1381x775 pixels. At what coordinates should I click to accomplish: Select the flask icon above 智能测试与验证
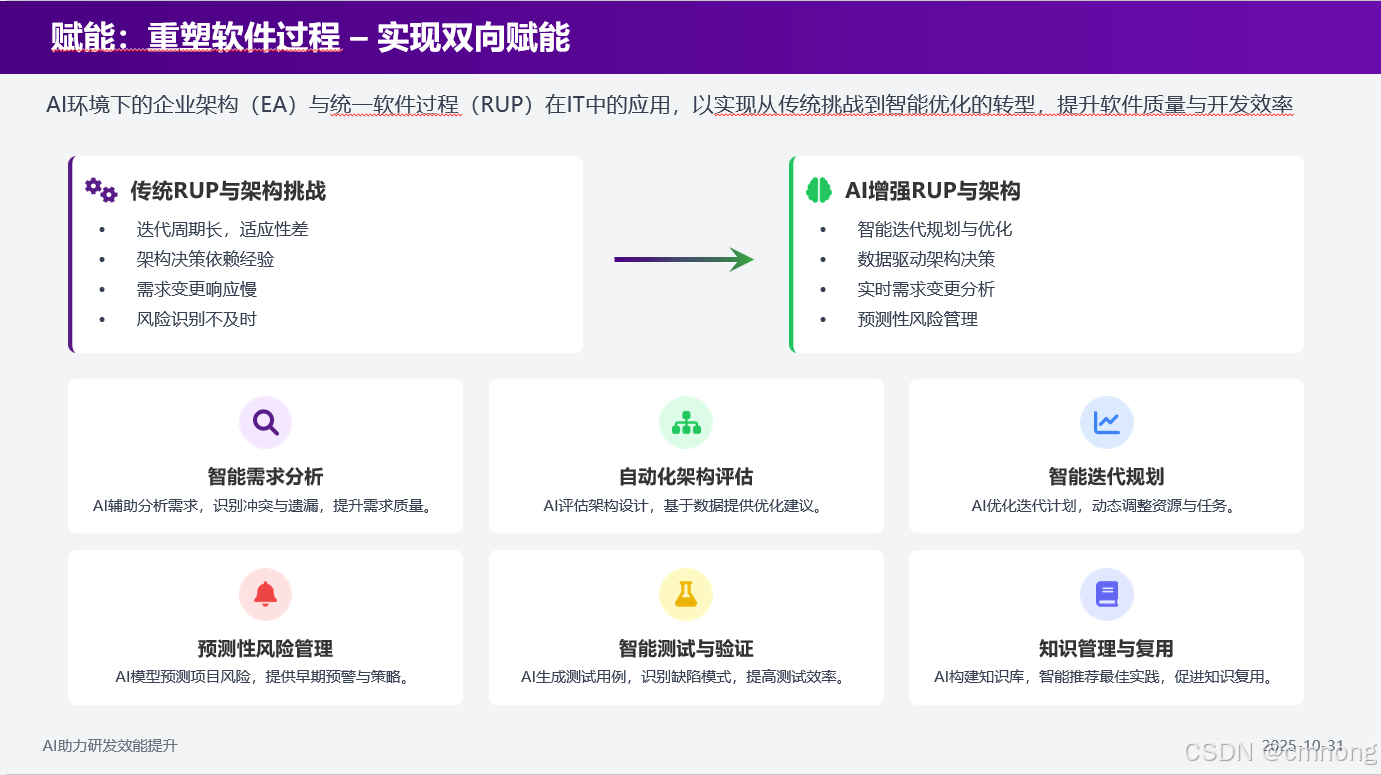pyautogui.click(x=686, y=593)
